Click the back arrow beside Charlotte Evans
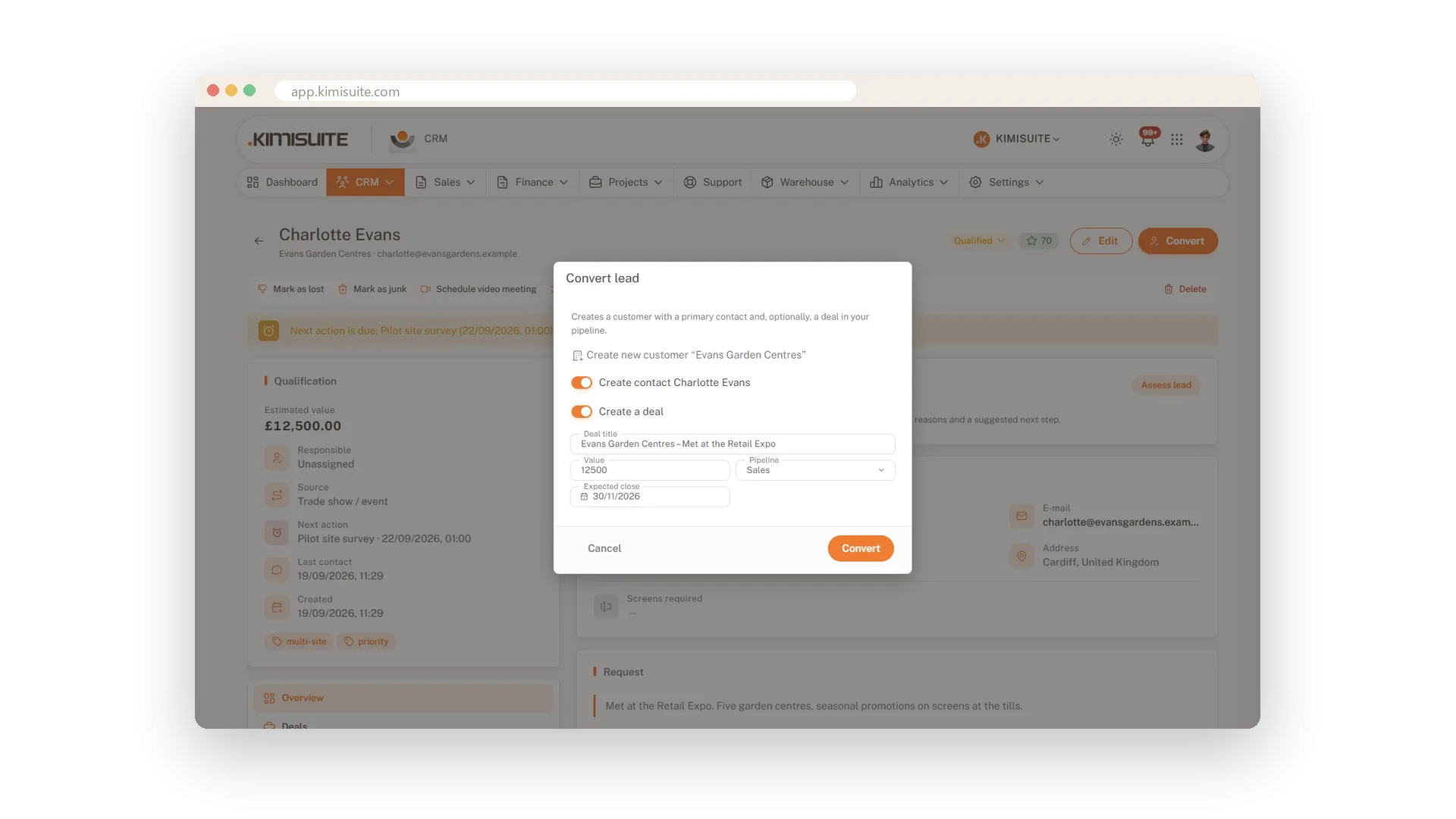Image resolution: width=1456 pixels, height=819 pixels. click(x=259, y=241)
